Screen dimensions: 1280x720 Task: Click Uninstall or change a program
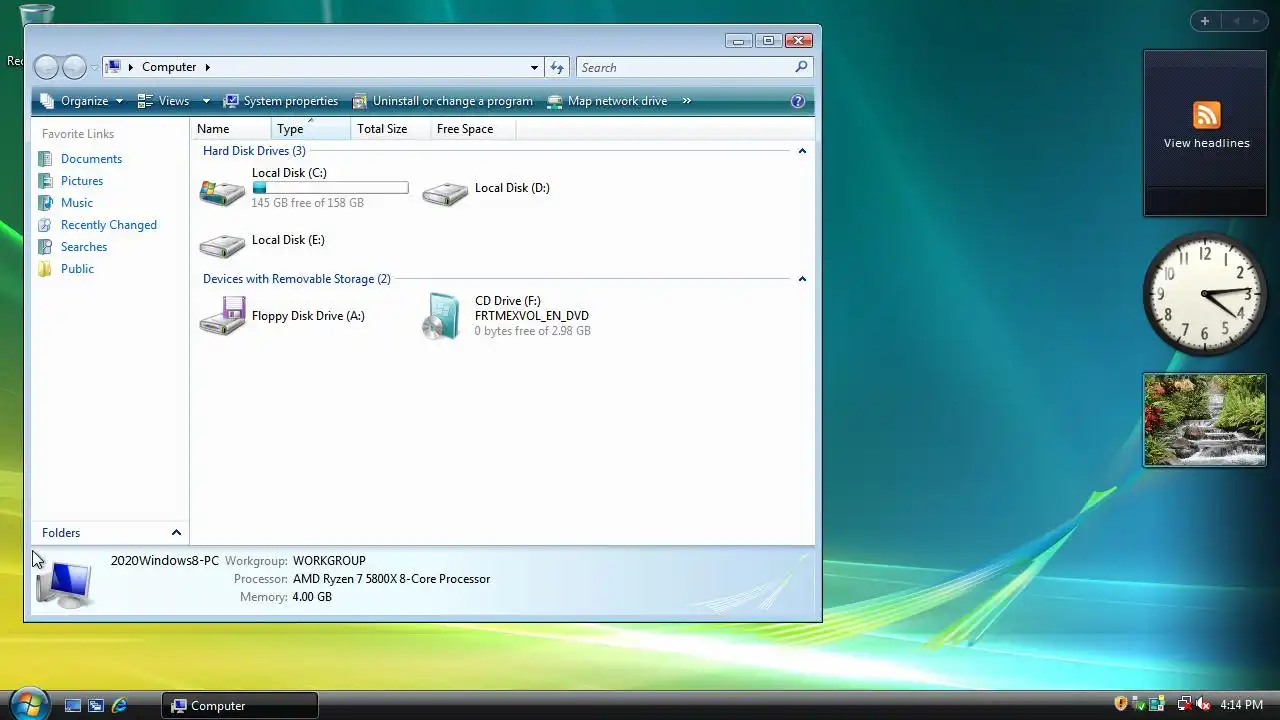(x=443, y=101)
